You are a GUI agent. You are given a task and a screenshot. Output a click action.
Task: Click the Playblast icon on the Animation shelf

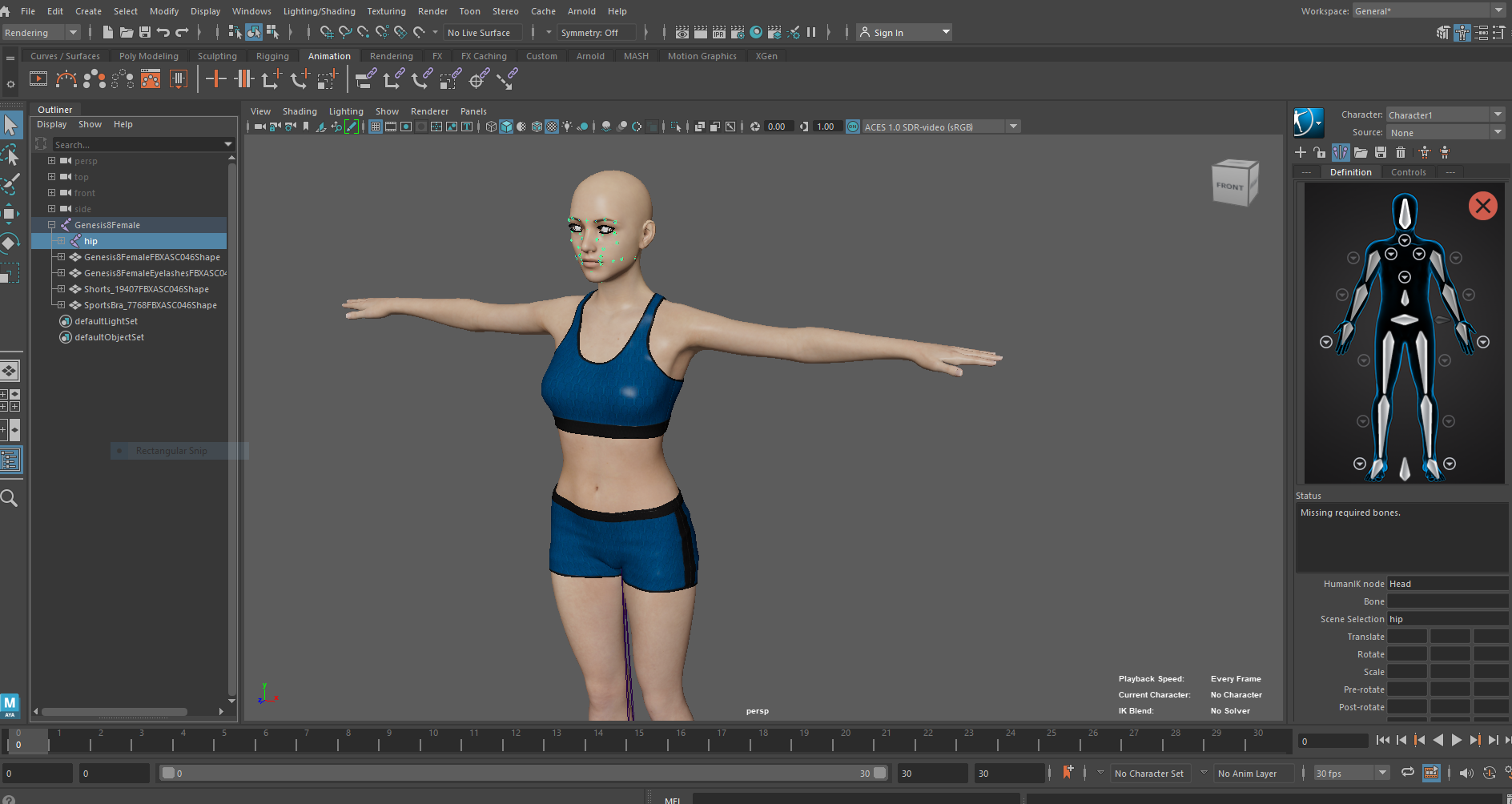[x=38, y=78]
